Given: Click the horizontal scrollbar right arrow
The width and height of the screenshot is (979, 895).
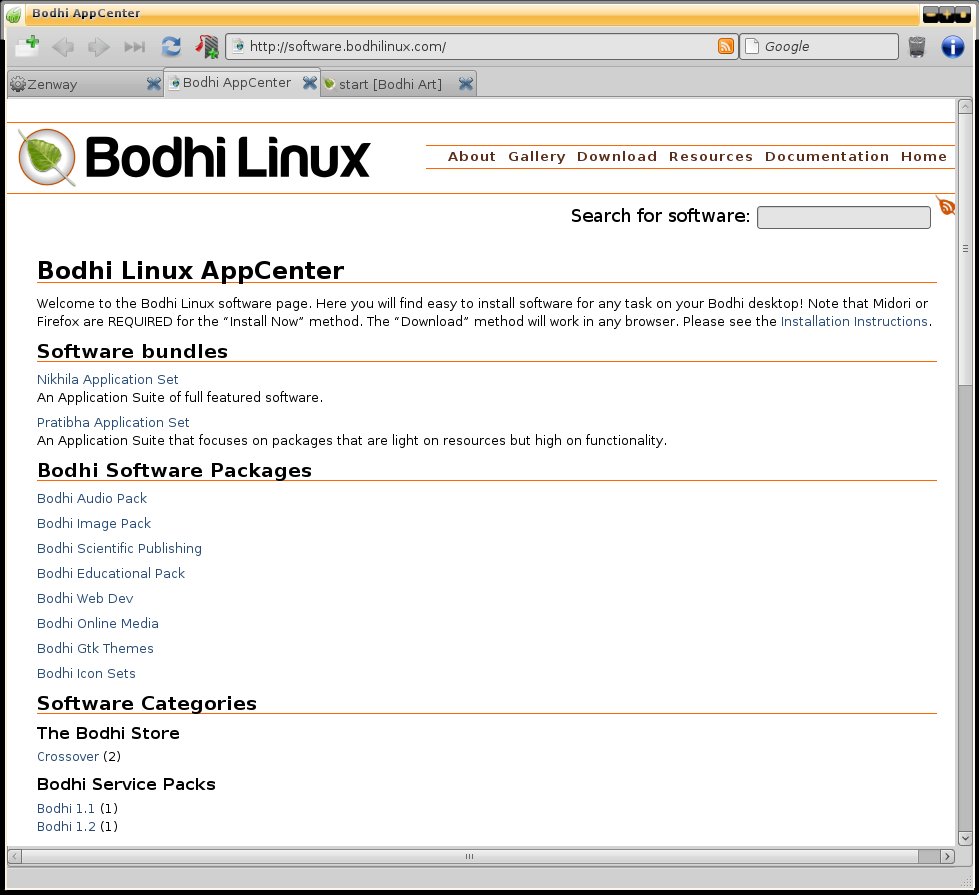Looking at the screenshot, I should 947,856.
